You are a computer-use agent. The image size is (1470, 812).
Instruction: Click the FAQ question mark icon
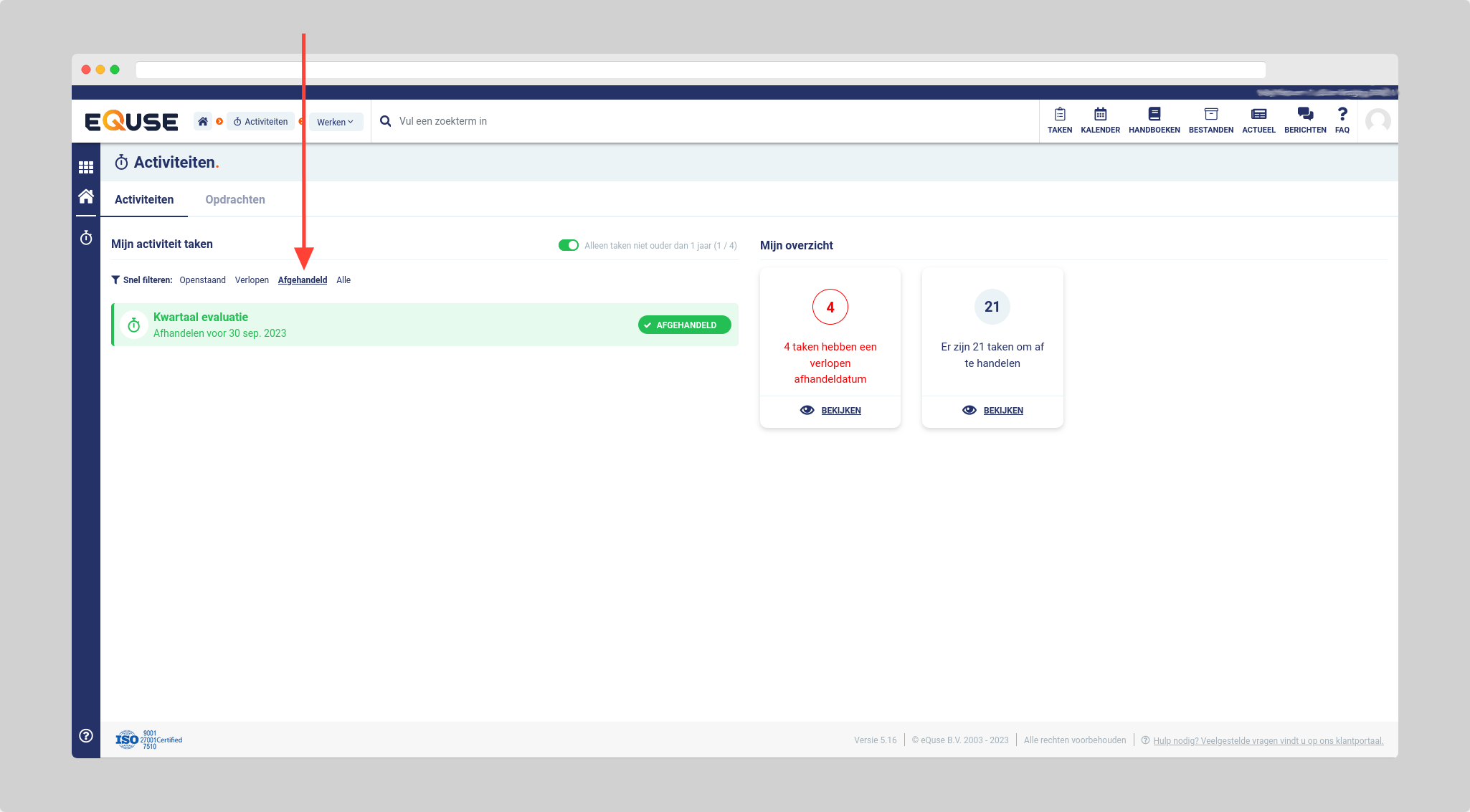tap(1342, 120)
